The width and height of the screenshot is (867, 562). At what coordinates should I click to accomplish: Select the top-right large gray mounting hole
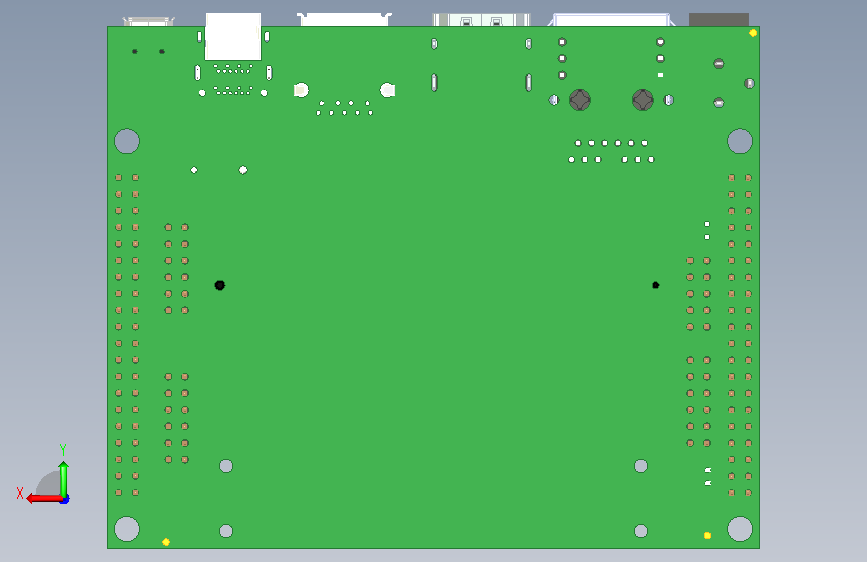tap(740, 141)
